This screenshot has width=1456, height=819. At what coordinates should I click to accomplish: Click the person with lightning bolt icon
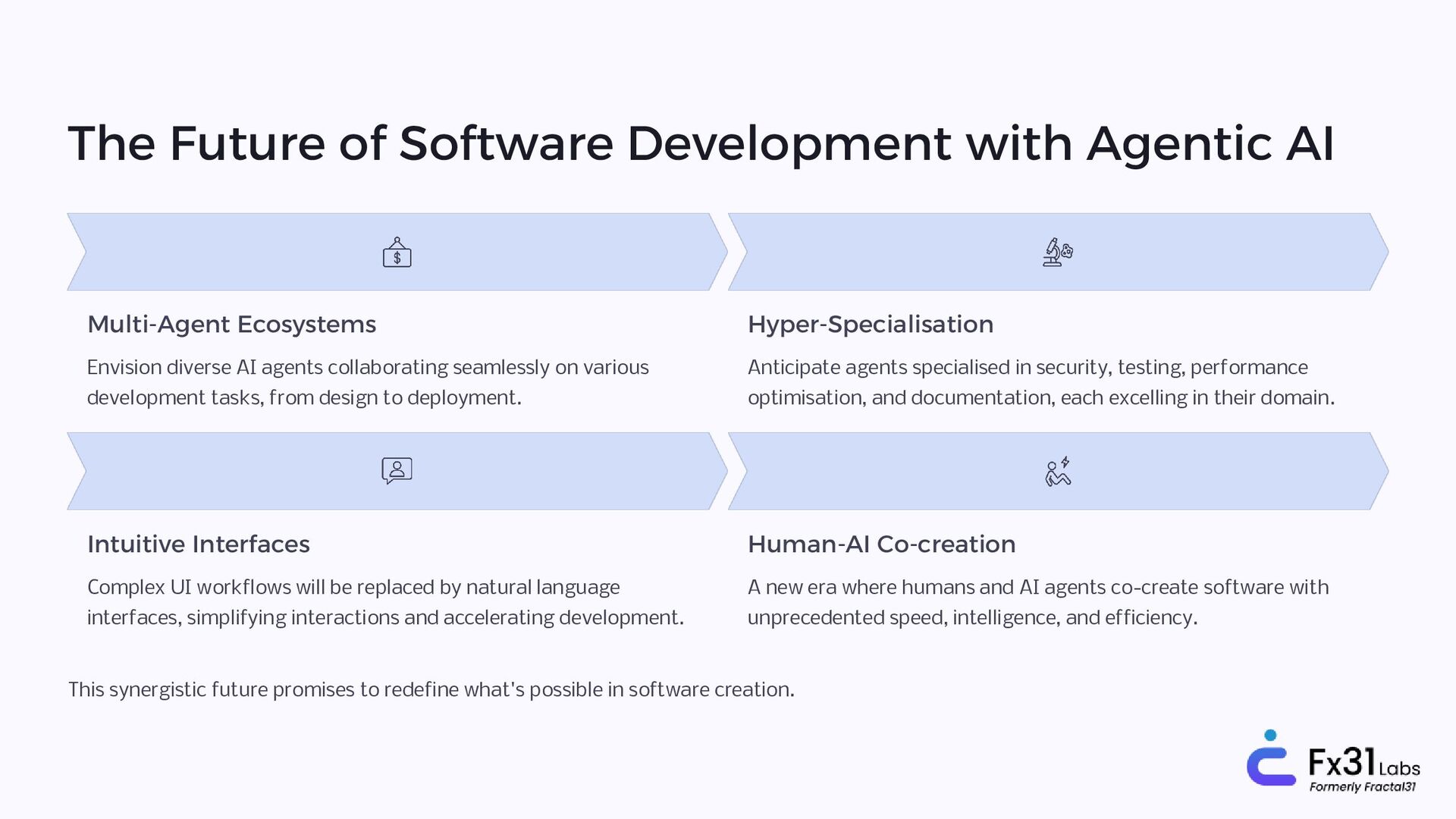coord(1057,472)
